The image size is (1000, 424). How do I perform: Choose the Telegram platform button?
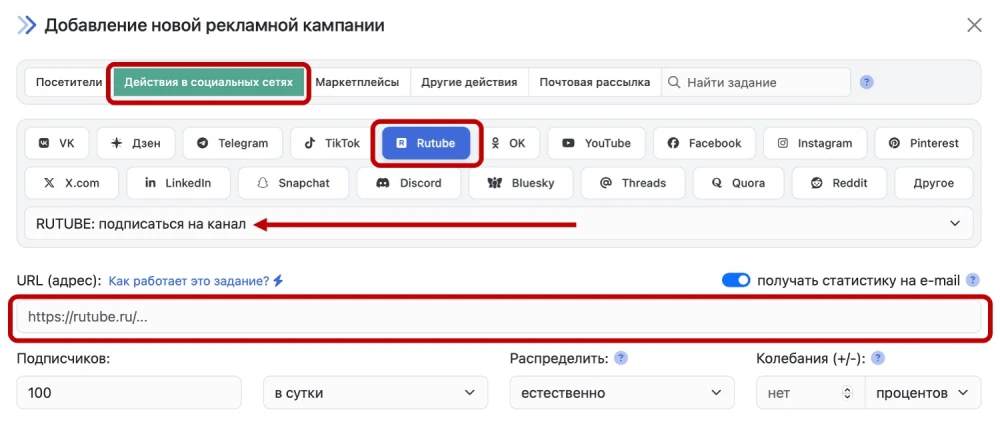(232, 143)
